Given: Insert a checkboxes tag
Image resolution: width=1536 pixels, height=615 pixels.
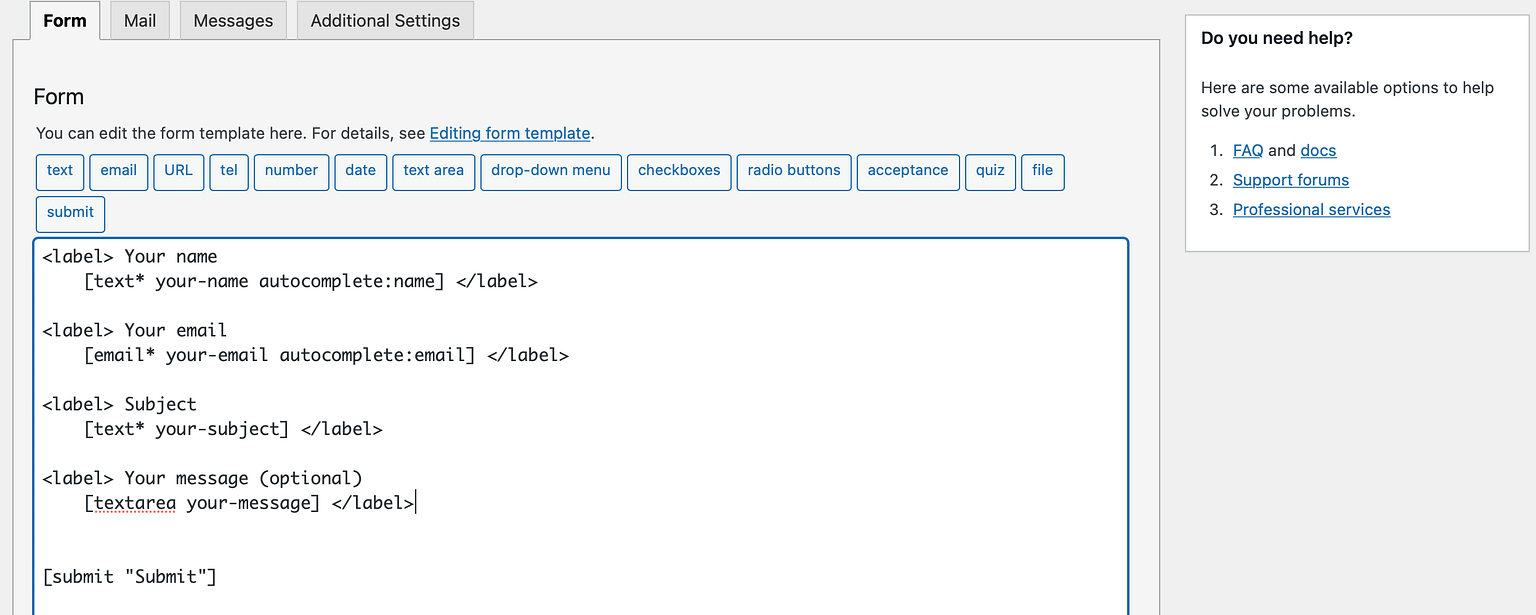Looking at the screenshot, I should (679, 171).
